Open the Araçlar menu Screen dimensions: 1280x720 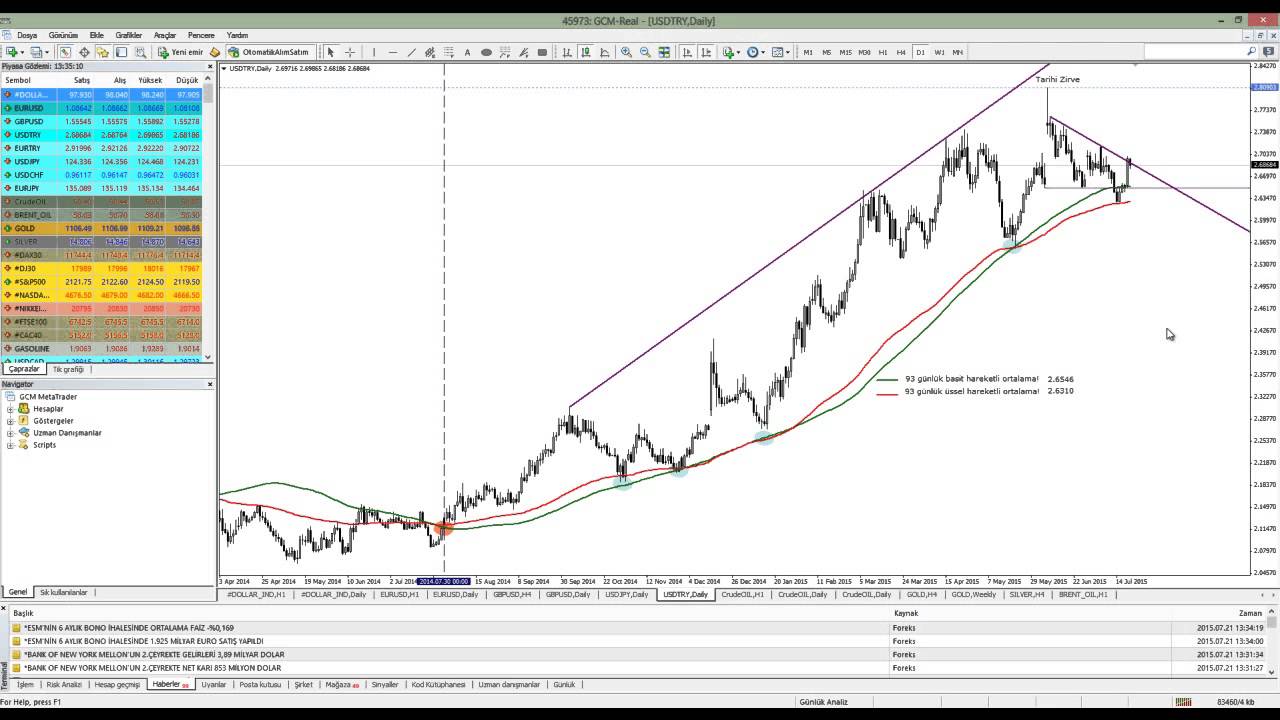pyautogui.click(x=165, y=35)
